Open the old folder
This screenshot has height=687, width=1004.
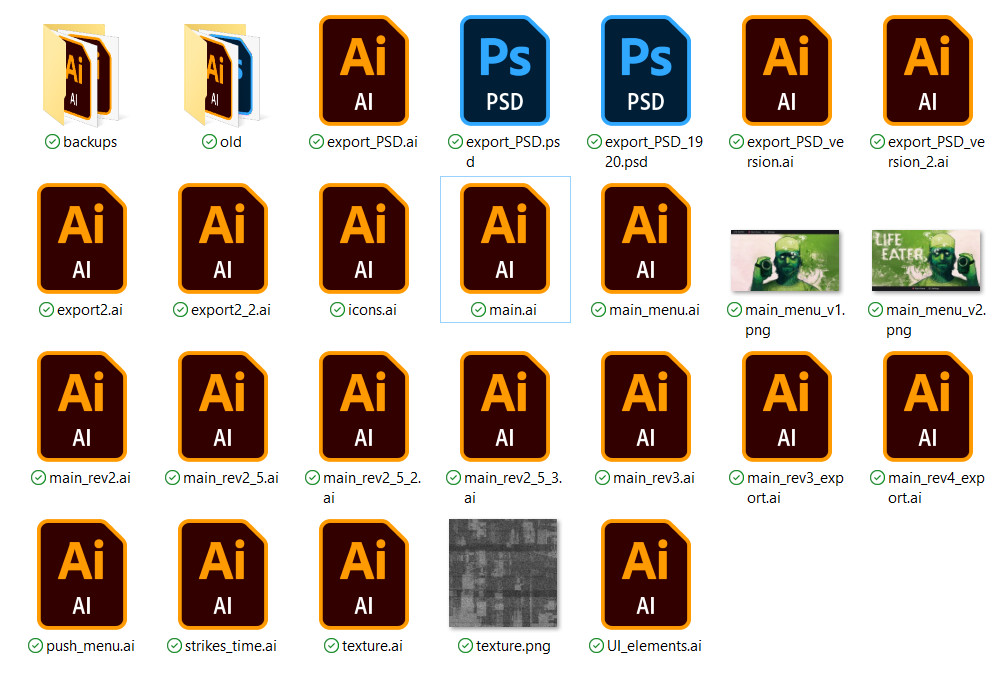223,70
